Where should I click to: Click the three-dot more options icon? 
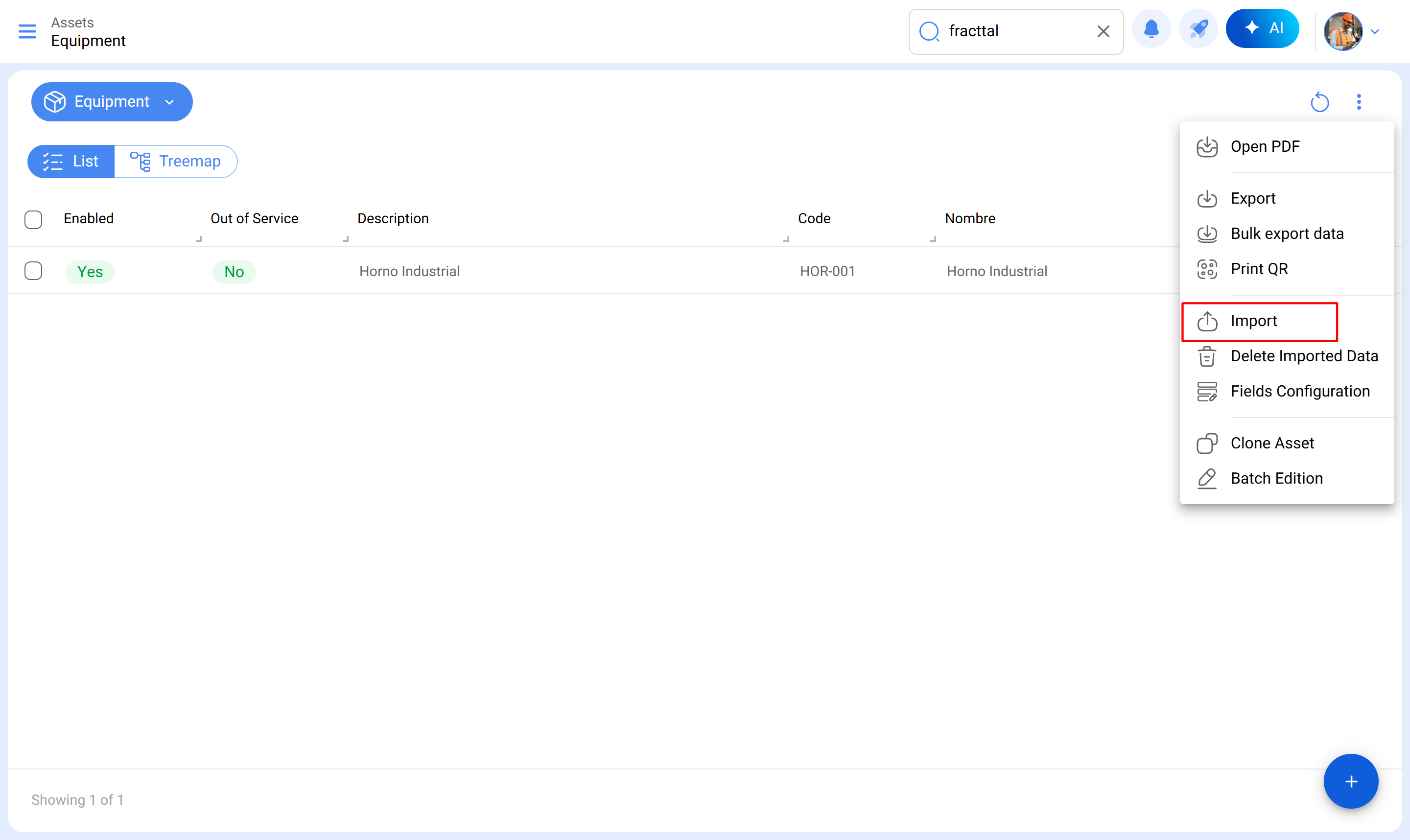coord(1359,102)
